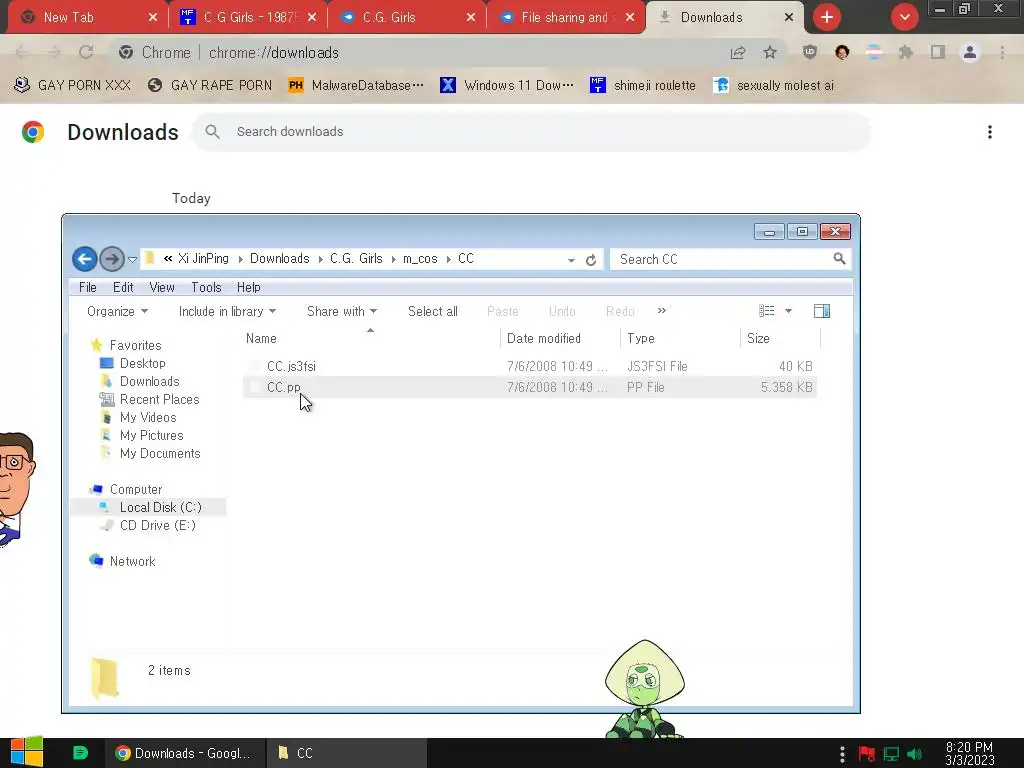
Task: Click the volume icon in system tray
Action: (915, 754)
